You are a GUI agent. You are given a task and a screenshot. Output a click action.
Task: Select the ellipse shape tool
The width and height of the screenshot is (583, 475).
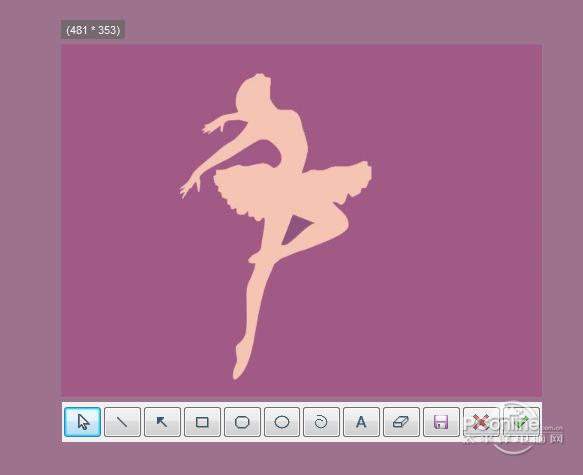(282, 422)
